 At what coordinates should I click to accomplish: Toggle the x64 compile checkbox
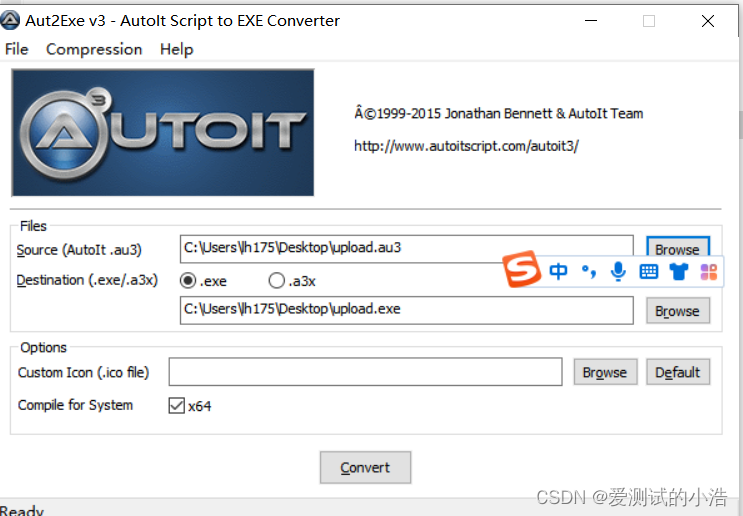[x=177, y=406]
